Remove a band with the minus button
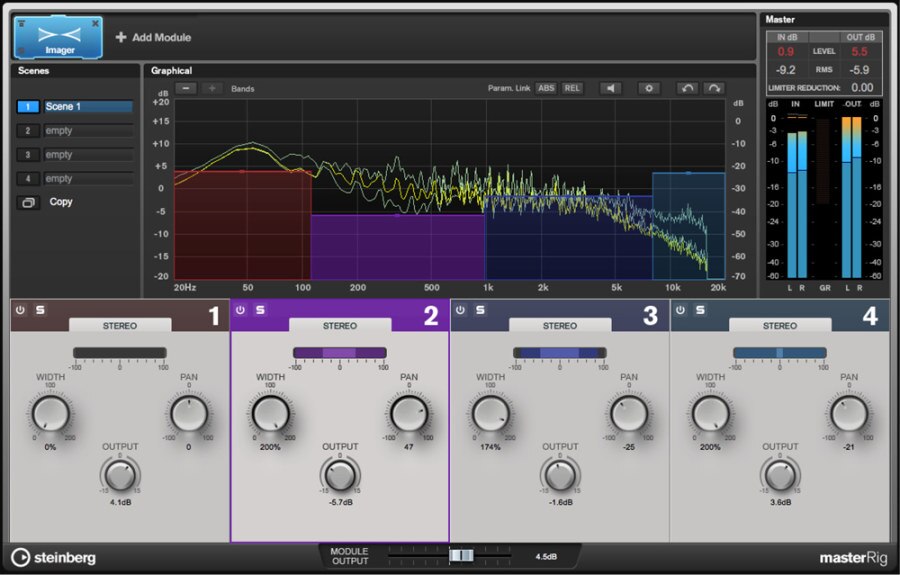The width and height of the screenshot is (900, 575). (x=186, y=88)
